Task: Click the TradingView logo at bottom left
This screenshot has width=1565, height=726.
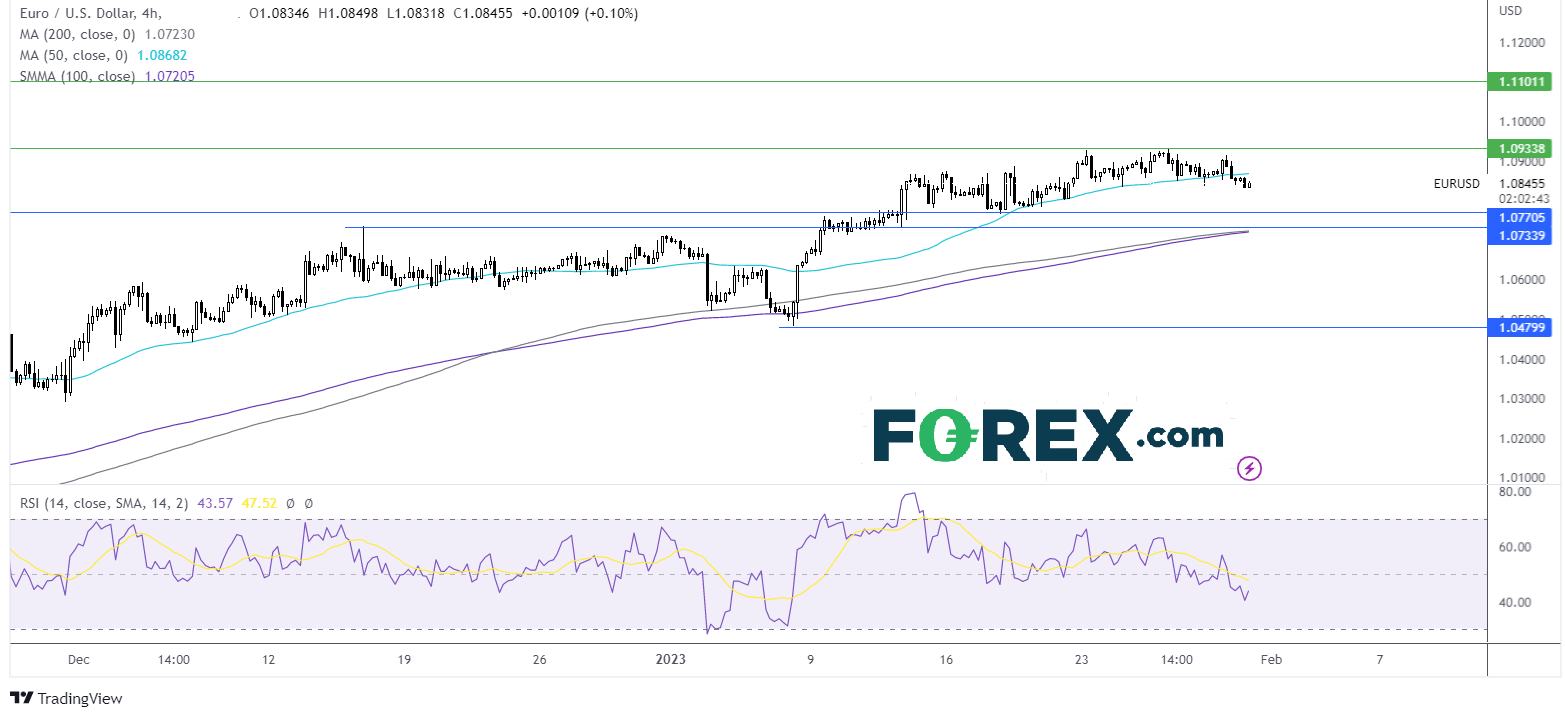Action: pos(66,698)
